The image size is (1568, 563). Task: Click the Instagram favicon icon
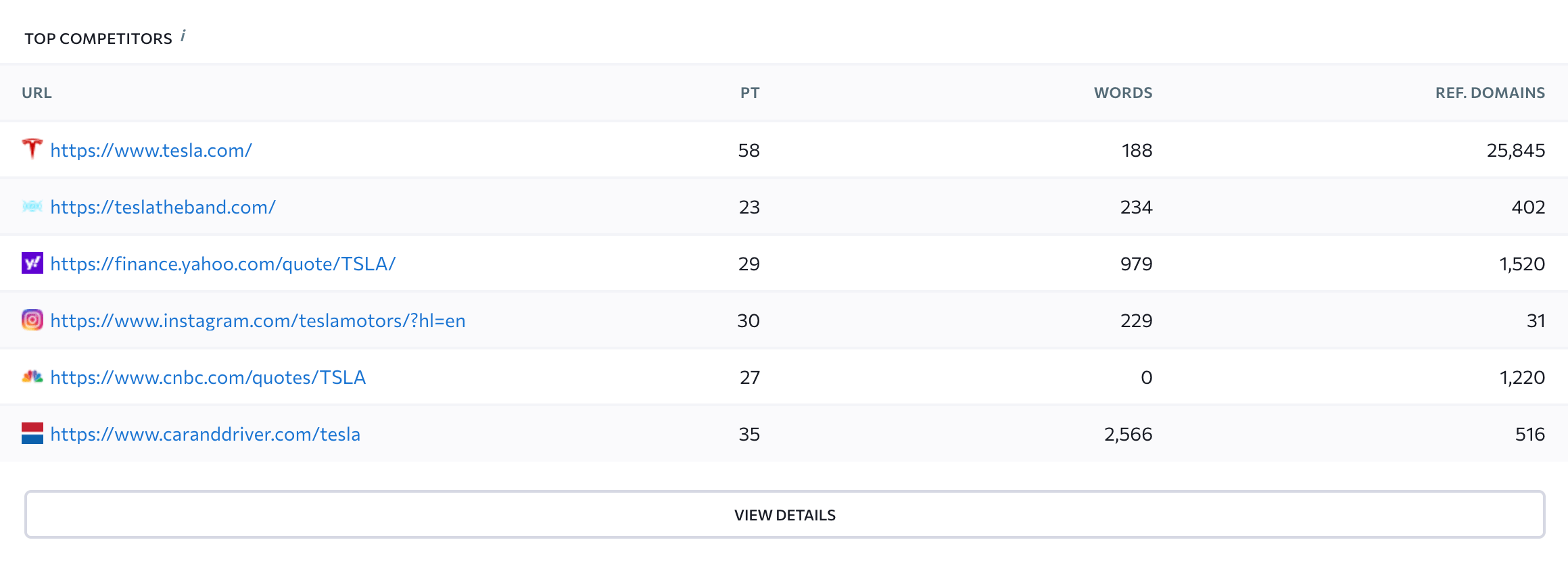[32, 320]
